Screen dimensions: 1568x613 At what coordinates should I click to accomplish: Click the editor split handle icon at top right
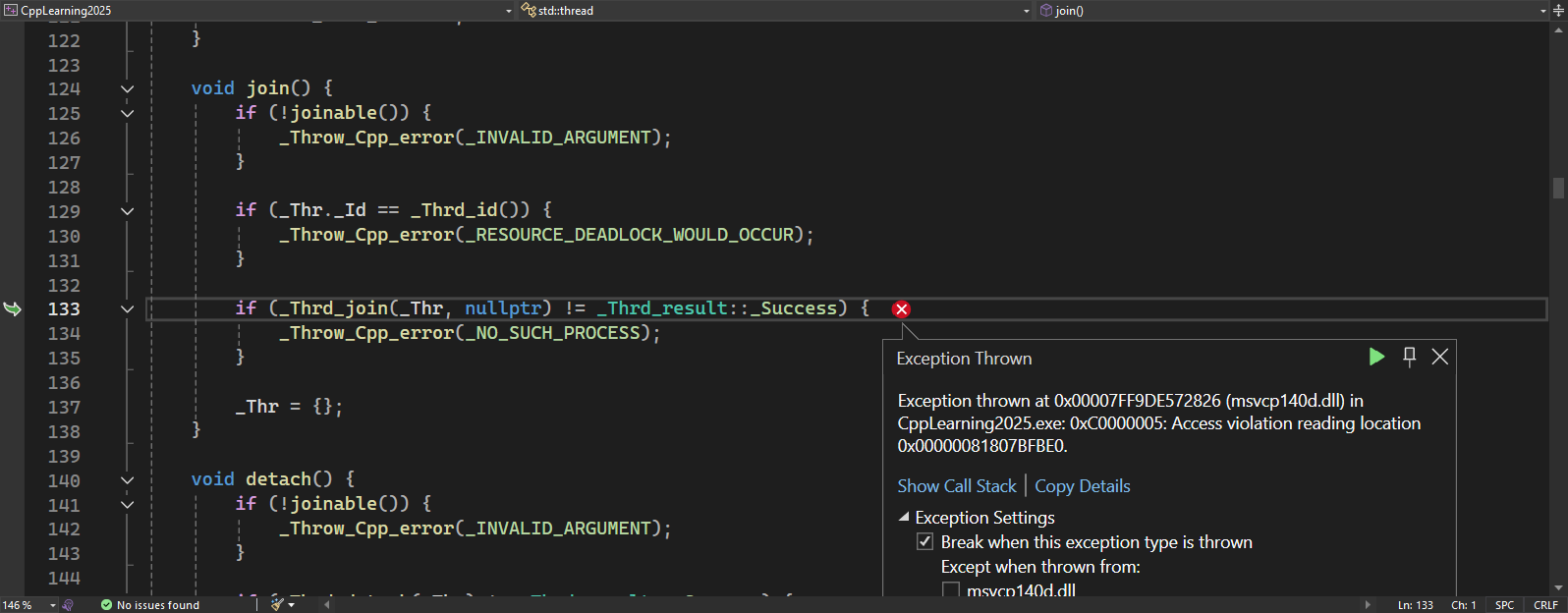point(1557,11)
